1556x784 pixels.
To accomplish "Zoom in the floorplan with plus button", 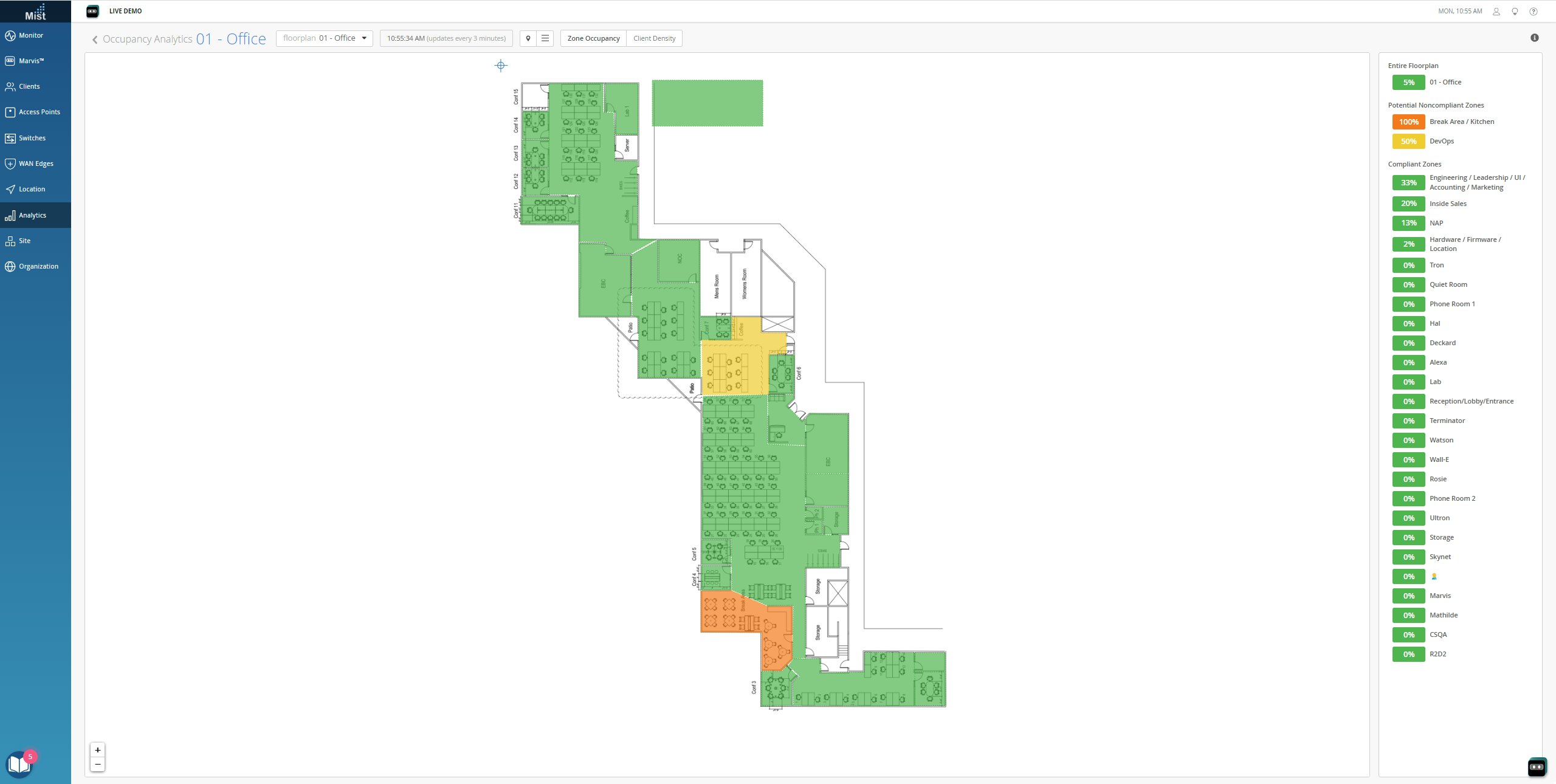I will [97, 750].
